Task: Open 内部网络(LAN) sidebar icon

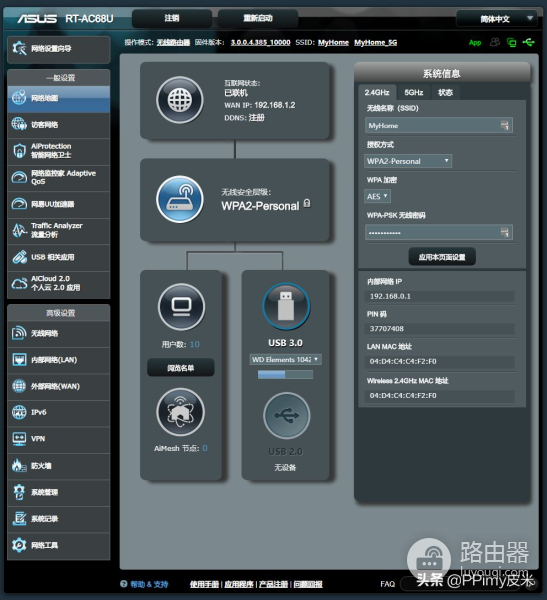Action: click(19, 359)
